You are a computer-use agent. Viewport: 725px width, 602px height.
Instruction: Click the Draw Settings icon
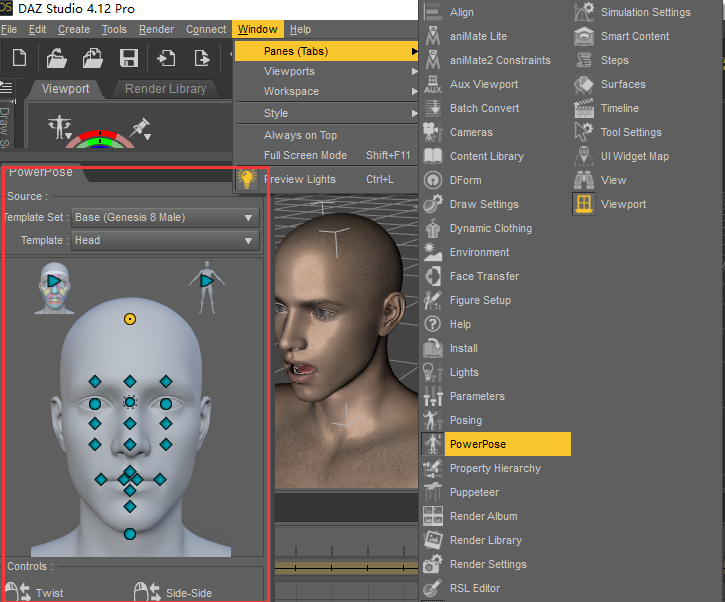tap(433, 204)
